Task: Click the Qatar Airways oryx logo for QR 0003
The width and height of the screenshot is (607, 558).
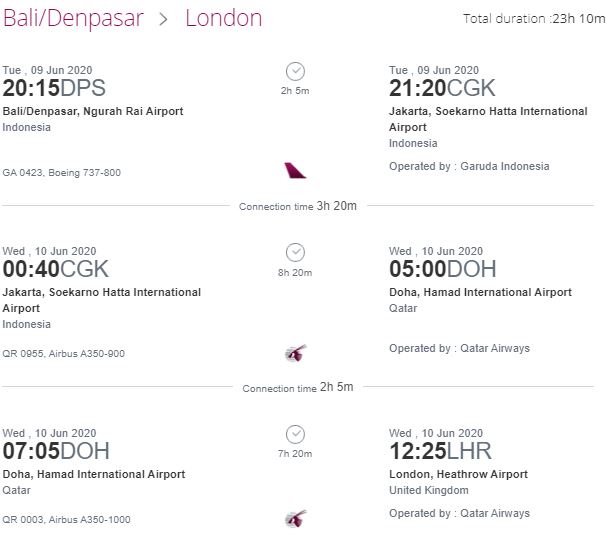Action: 296,519
